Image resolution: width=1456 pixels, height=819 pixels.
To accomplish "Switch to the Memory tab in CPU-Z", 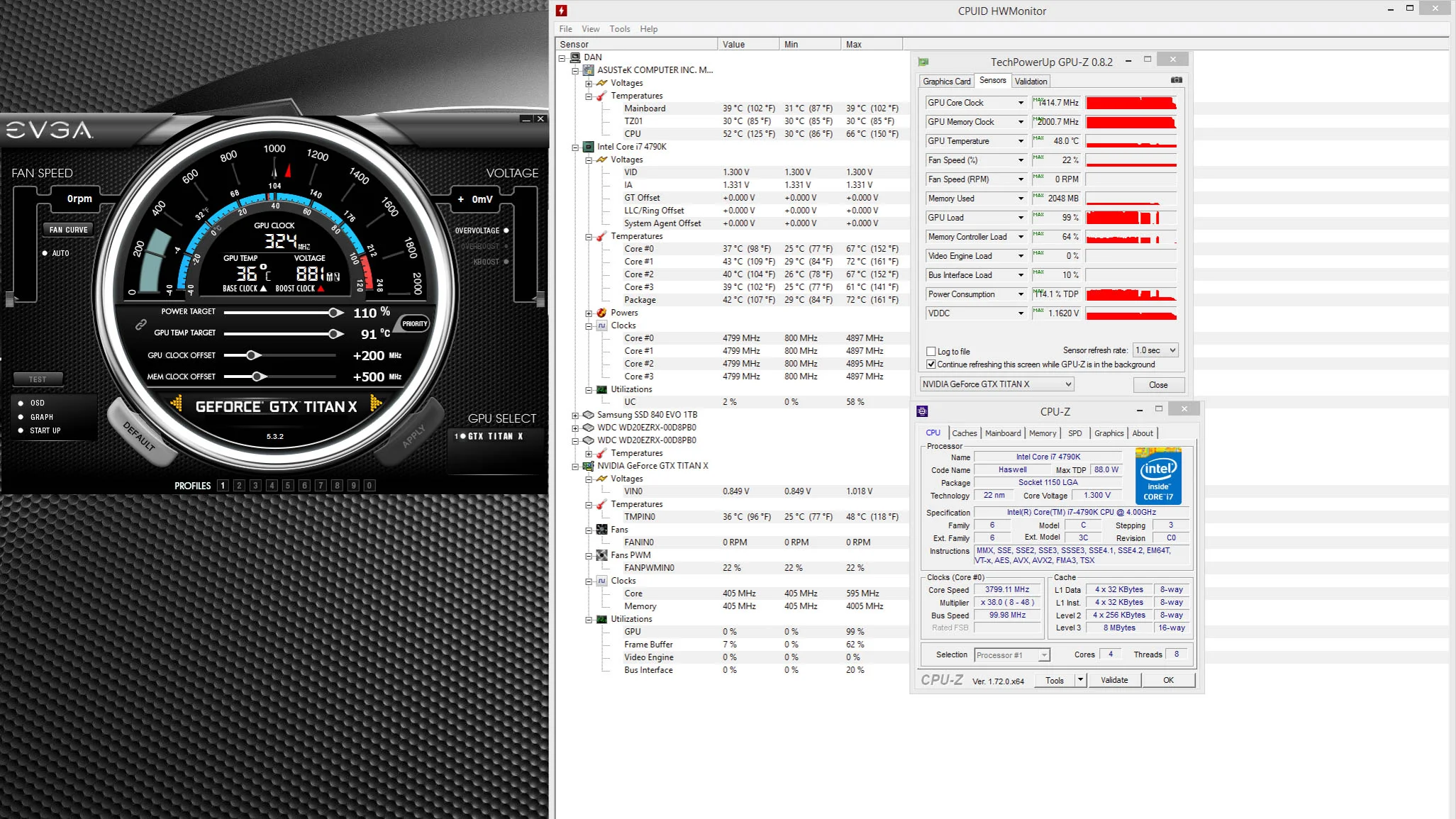I will 1042,433.
